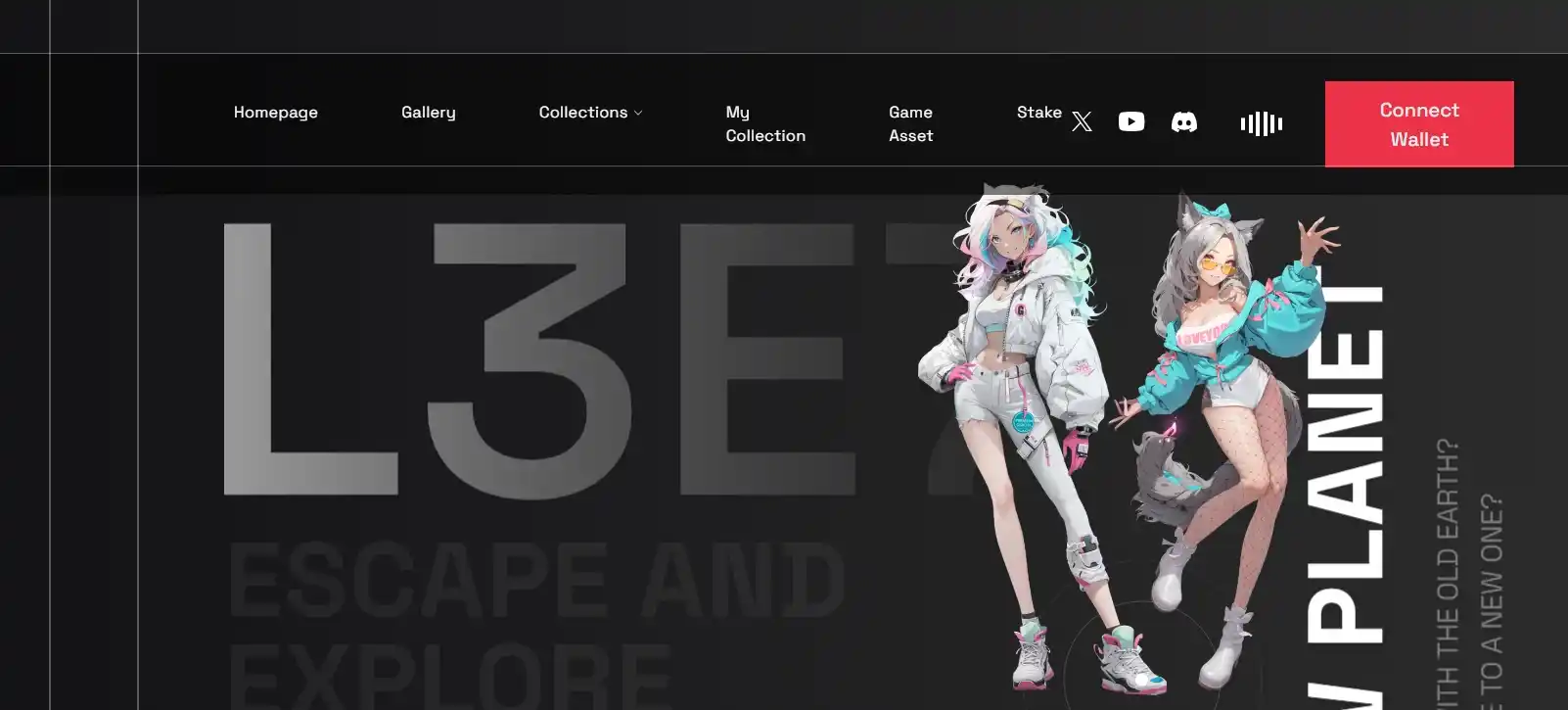Image resolution: width=1568 pixels, height=710 pixels.
Task: Open the Discord server icon
Action: point(1184,122)
